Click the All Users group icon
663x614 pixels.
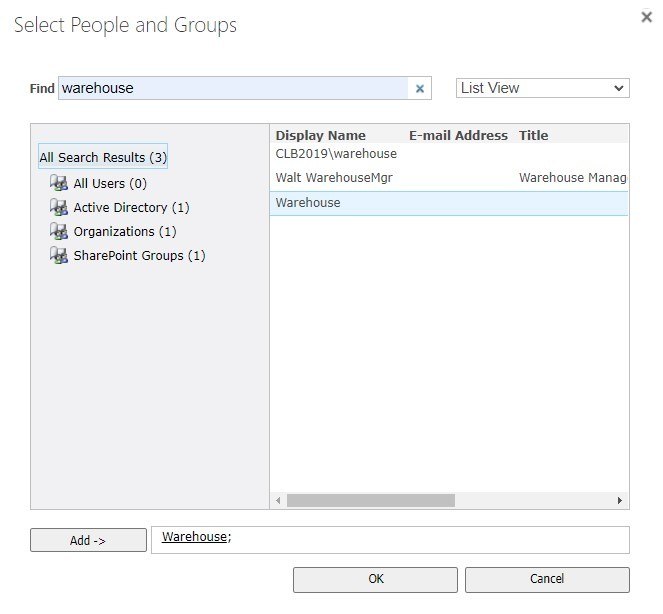coord(58,184)
